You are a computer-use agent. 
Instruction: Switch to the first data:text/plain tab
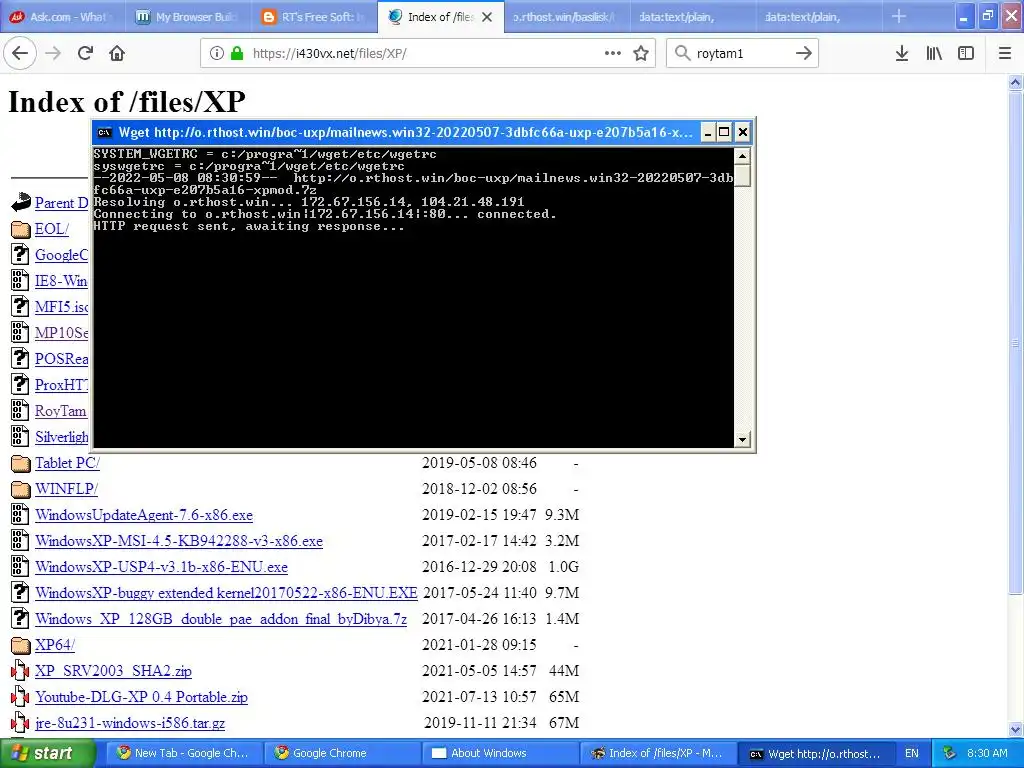point(692,17)
